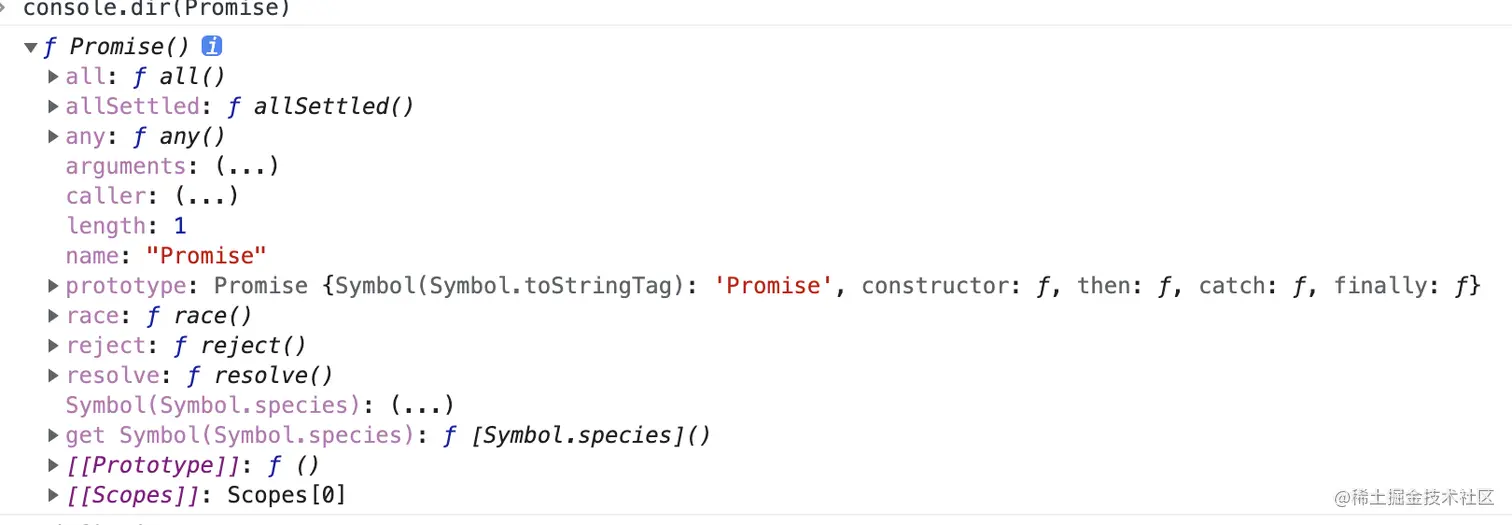Click the length property value 1
Viewport: 1512px width, 525px height.
coord(180,226)
